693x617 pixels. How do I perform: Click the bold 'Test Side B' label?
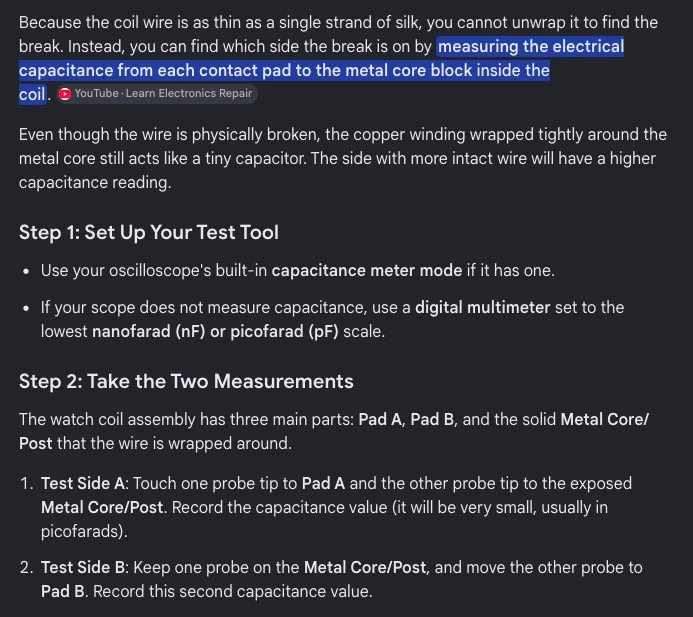(x=83, y=567)
